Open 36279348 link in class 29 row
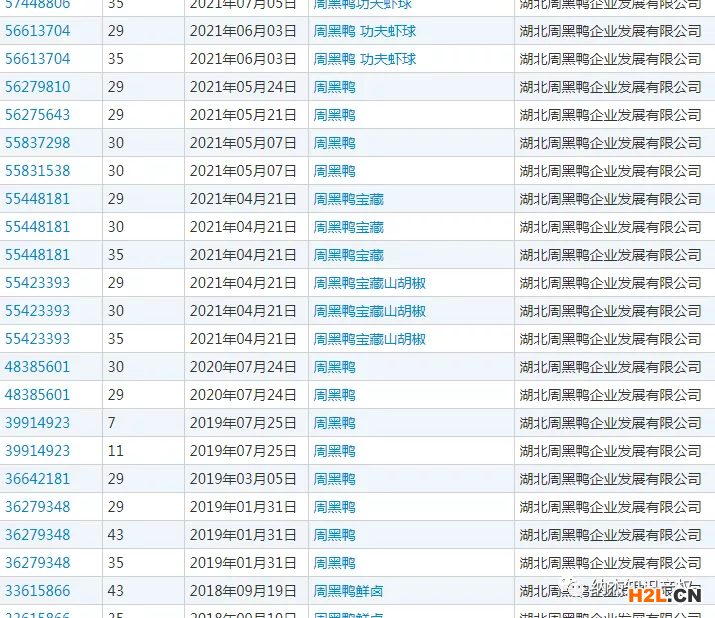This screenshot has width=715, height=618. pos(37,507)
